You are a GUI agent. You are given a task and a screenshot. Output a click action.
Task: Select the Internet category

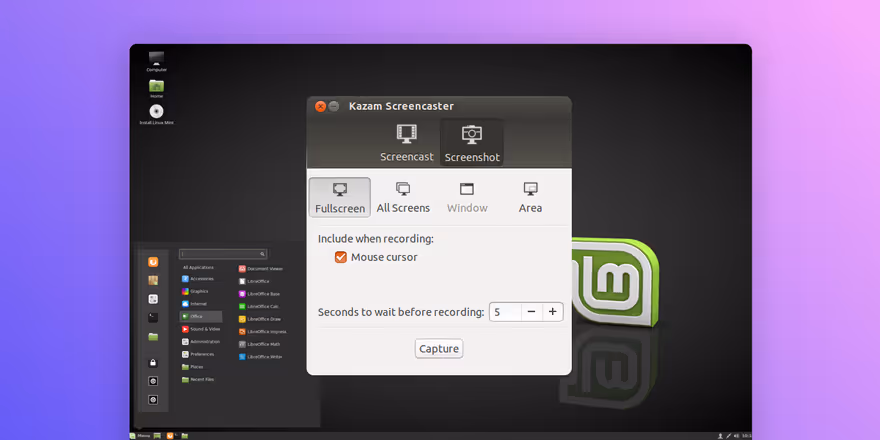[x=195, y=304]
